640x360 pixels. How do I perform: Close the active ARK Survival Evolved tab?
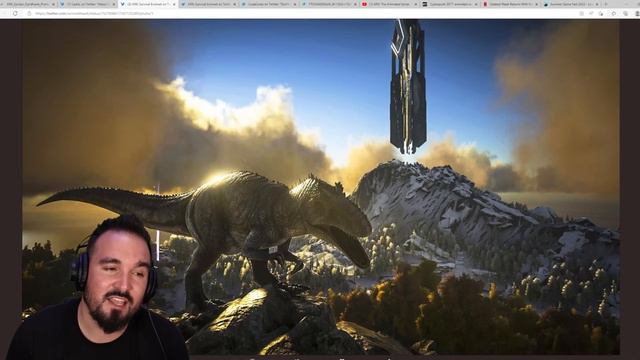(174, 4)
